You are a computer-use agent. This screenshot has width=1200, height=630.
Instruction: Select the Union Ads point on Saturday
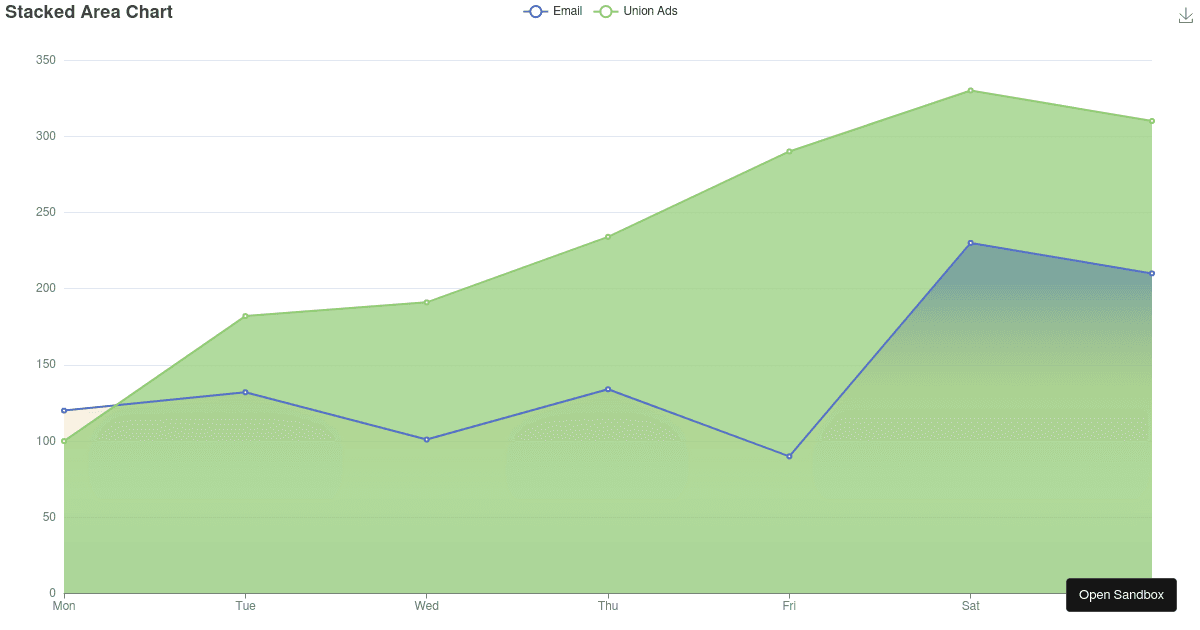coord(970,91)
